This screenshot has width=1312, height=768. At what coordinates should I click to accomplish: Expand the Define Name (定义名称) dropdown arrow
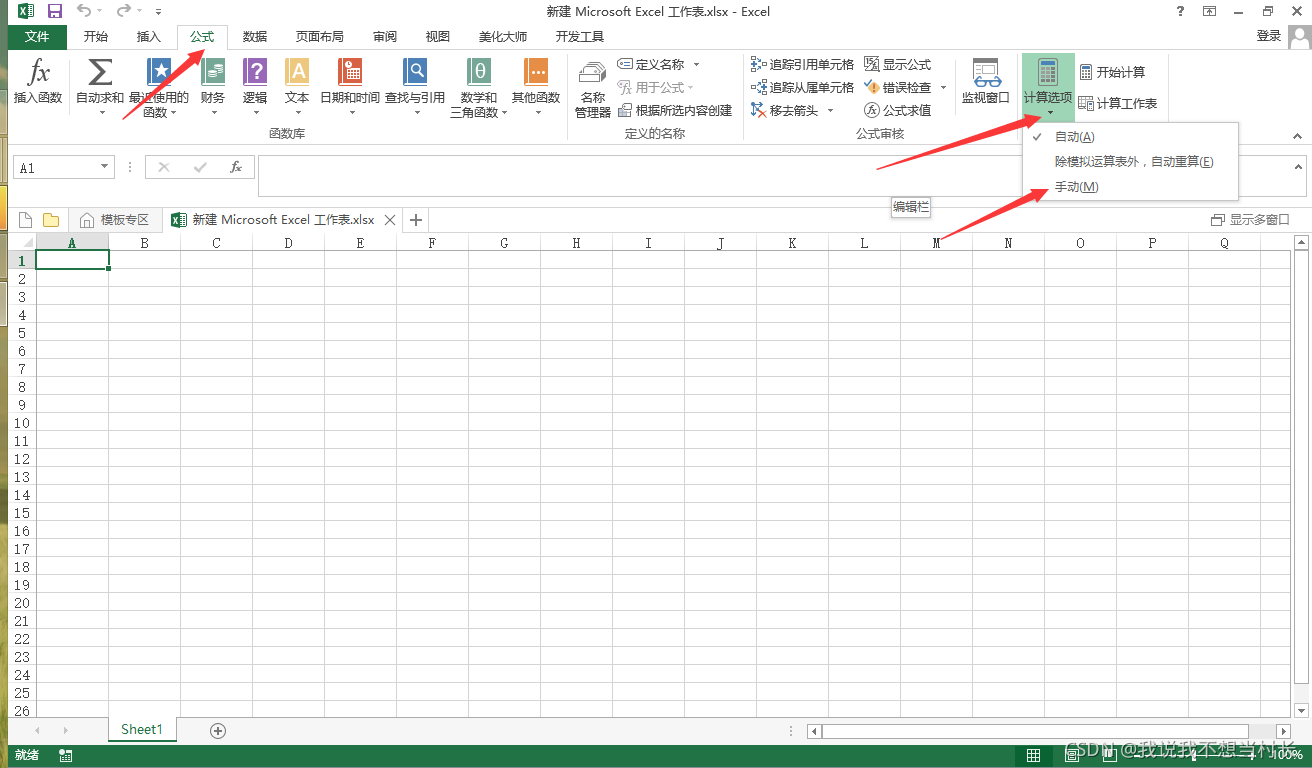(697, 64)
